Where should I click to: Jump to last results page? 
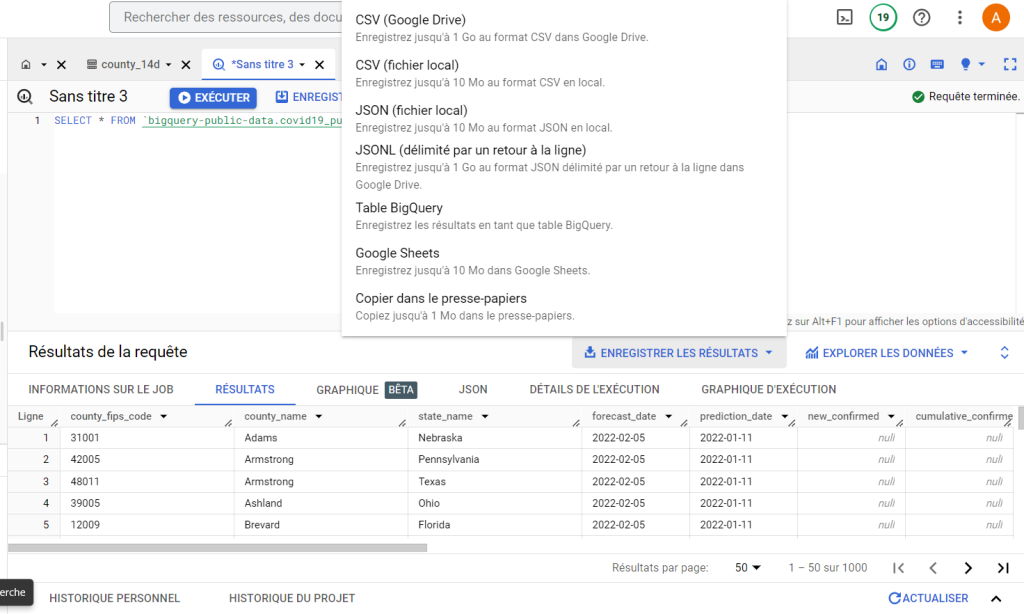click(x=1003, y=568)
